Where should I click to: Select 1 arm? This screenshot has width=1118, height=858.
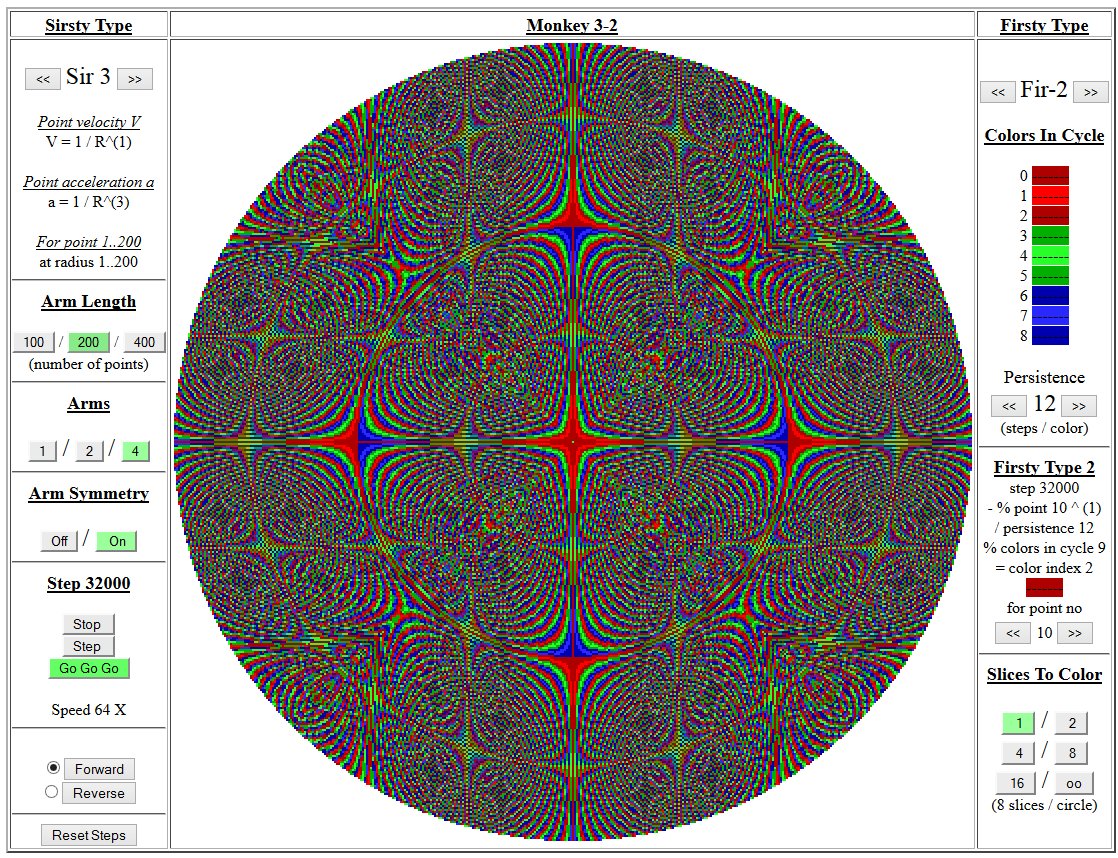pos(43,451)
